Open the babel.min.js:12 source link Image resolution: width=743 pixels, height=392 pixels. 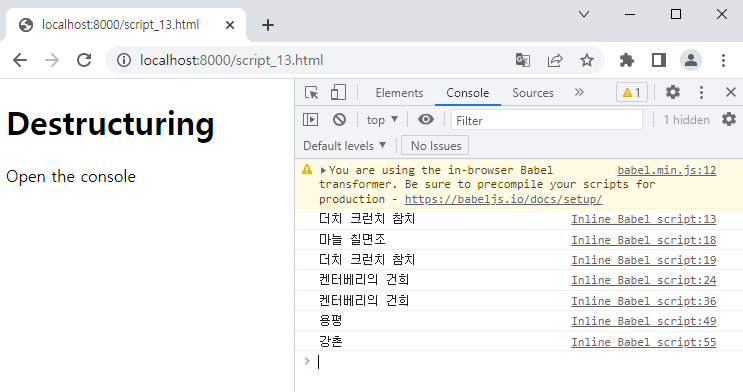click(666, 170)
